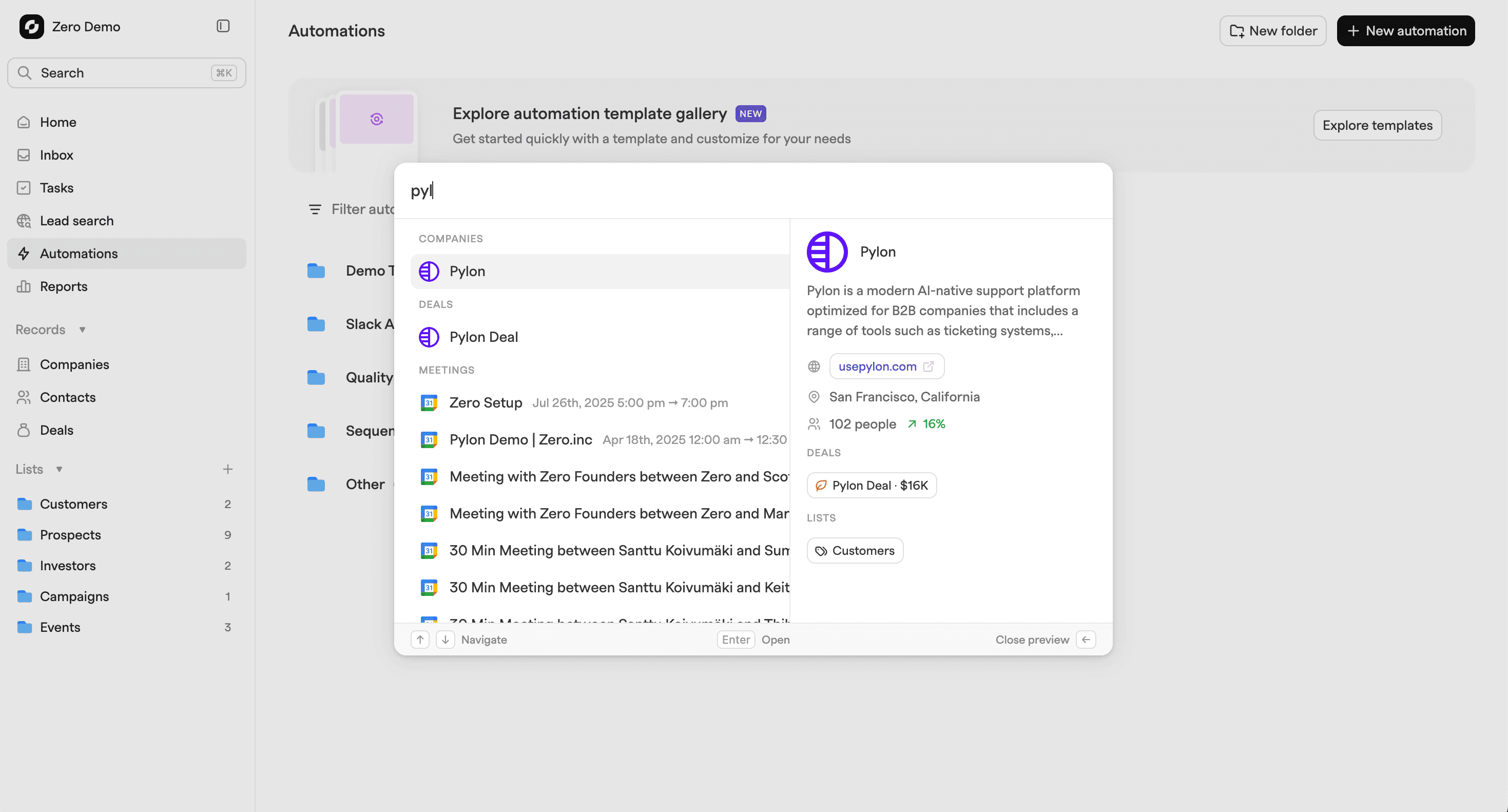The height and width of the screenshot is (812, 1508).
Task: Open the Inbox page
Action: pos(56,155)
